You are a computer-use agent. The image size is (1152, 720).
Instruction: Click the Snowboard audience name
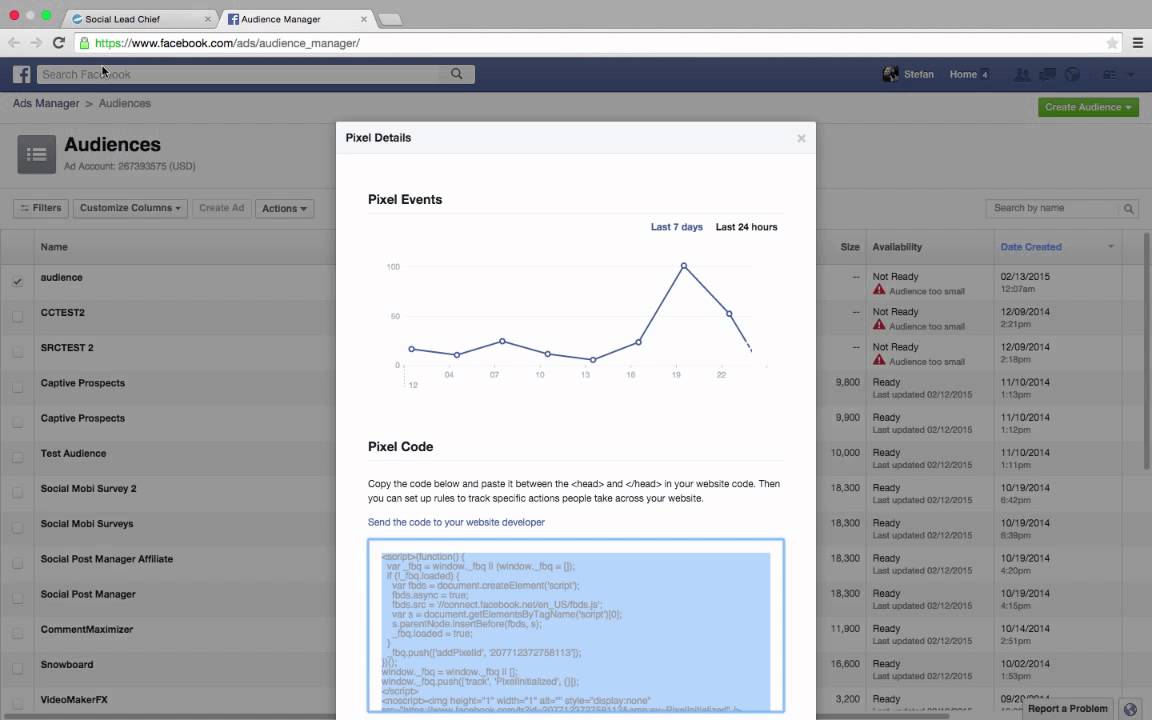67,665
